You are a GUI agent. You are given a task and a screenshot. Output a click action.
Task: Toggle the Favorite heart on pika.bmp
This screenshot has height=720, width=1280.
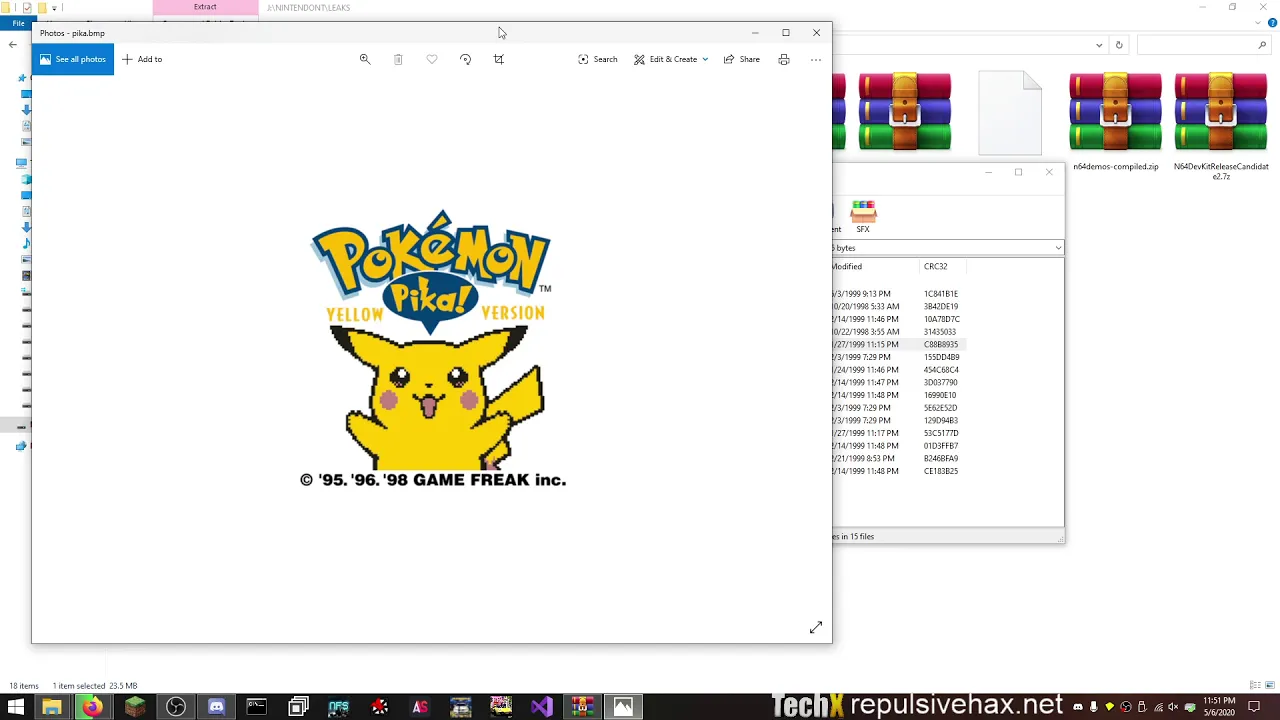432,59
